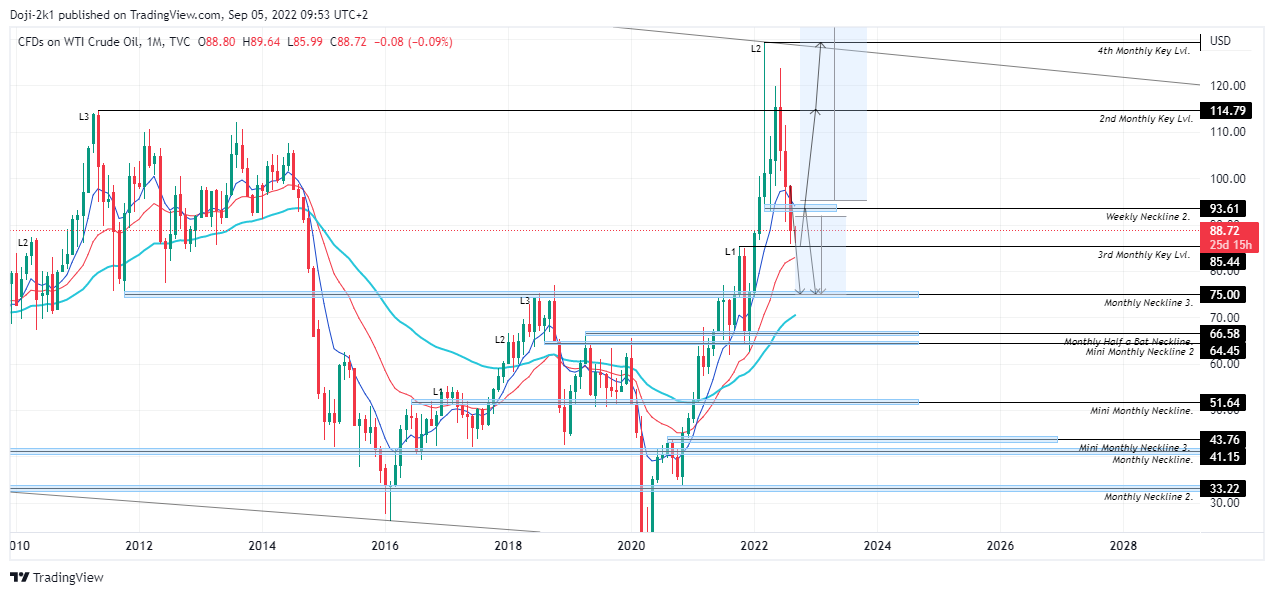Click the 2014 label on time axis
The height and width of the screenshot is (595, 1274).
tap(262, 546)
